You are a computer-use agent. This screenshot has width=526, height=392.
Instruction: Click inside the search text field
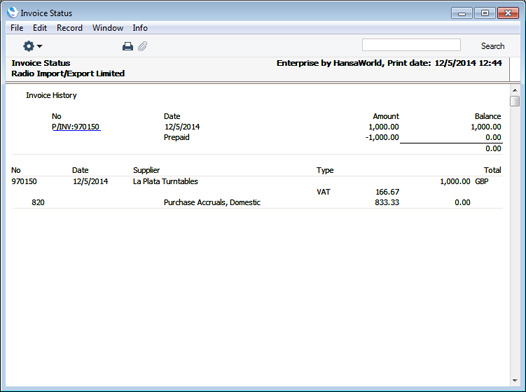tap(411, 45)
